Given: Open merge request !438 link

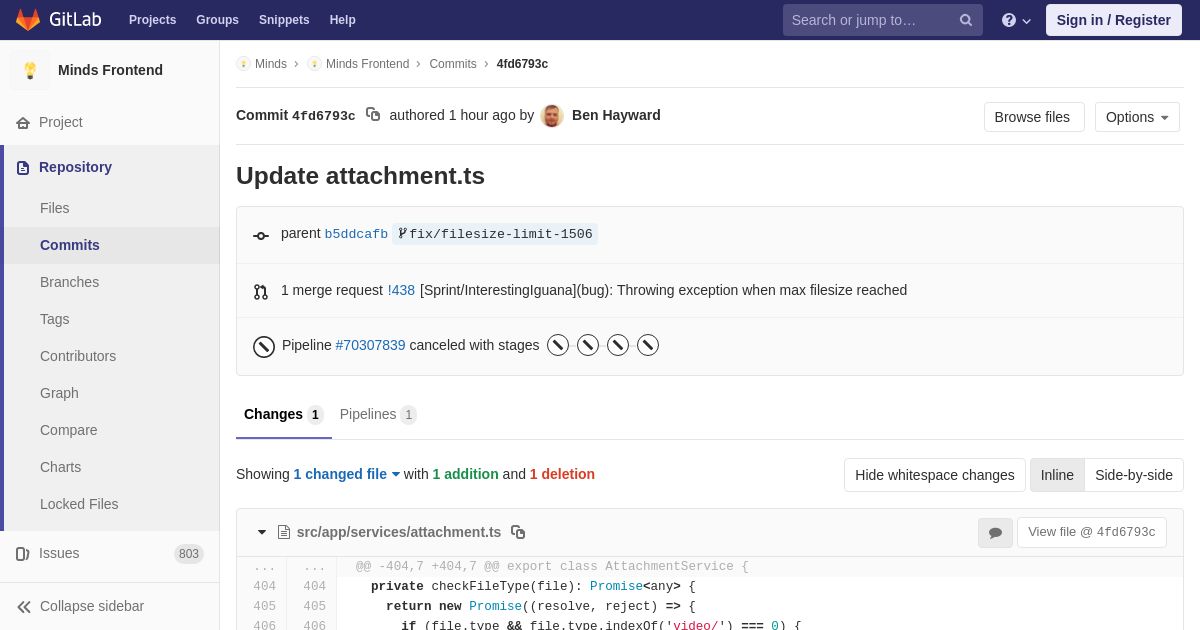Looking at the screenshot, I should coord(401,290).
